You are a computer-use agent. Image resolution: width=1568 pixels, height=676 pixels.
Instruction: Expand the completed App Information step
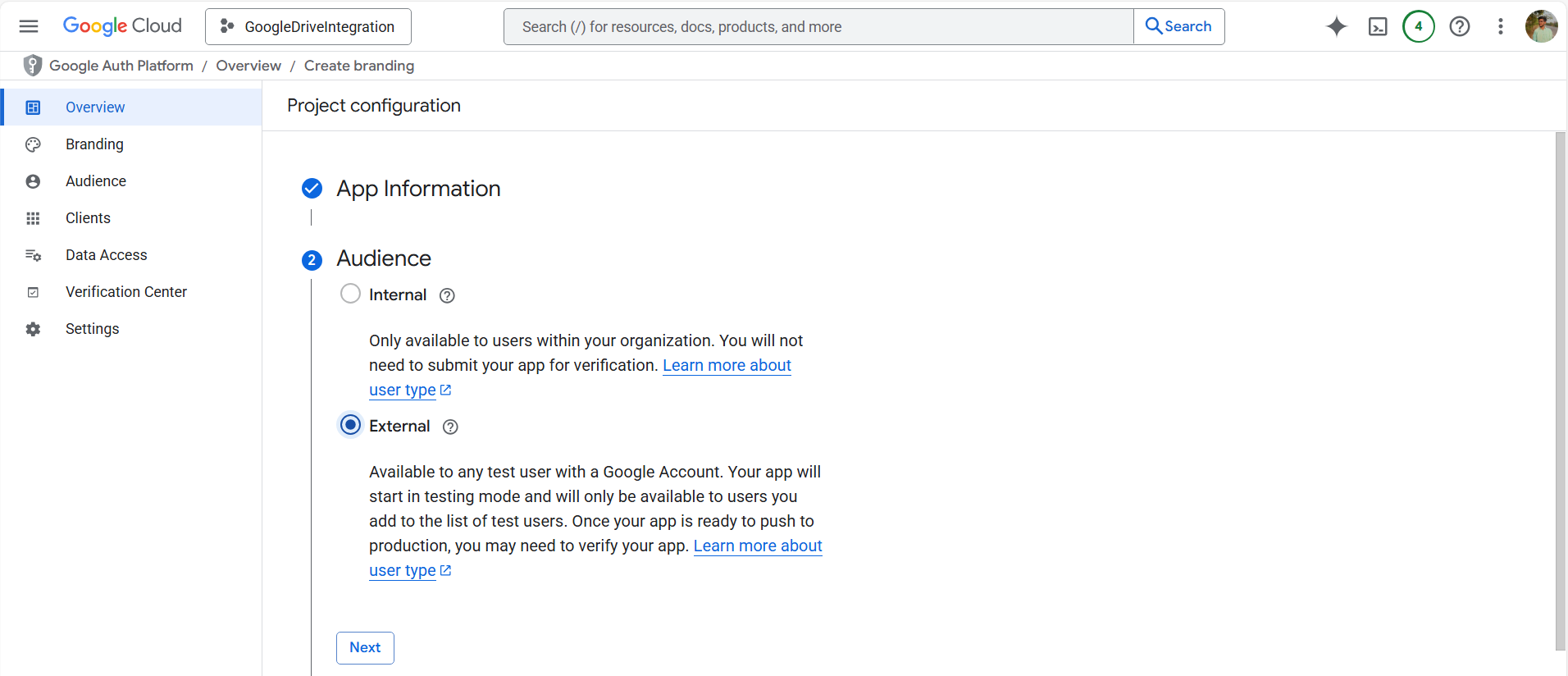point(417,189)
